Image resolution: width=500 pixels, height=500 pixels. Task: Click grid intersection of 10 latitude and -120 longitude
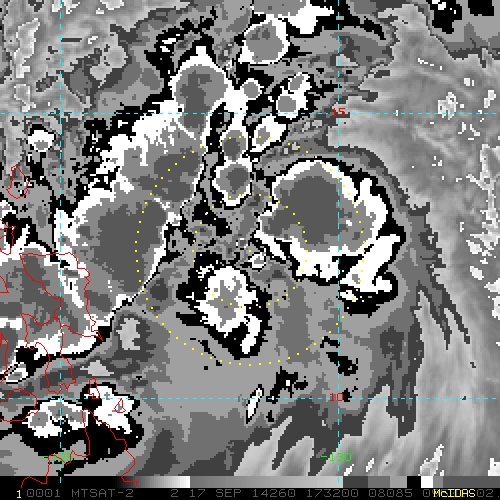coord(61,399)
